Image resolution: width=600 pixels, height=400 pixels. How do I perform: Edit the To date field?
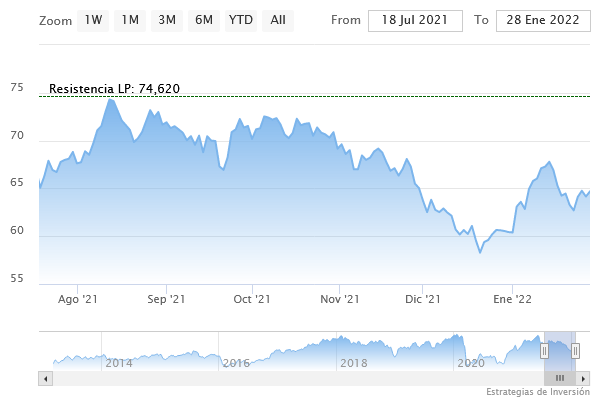(x=543, y=21)
